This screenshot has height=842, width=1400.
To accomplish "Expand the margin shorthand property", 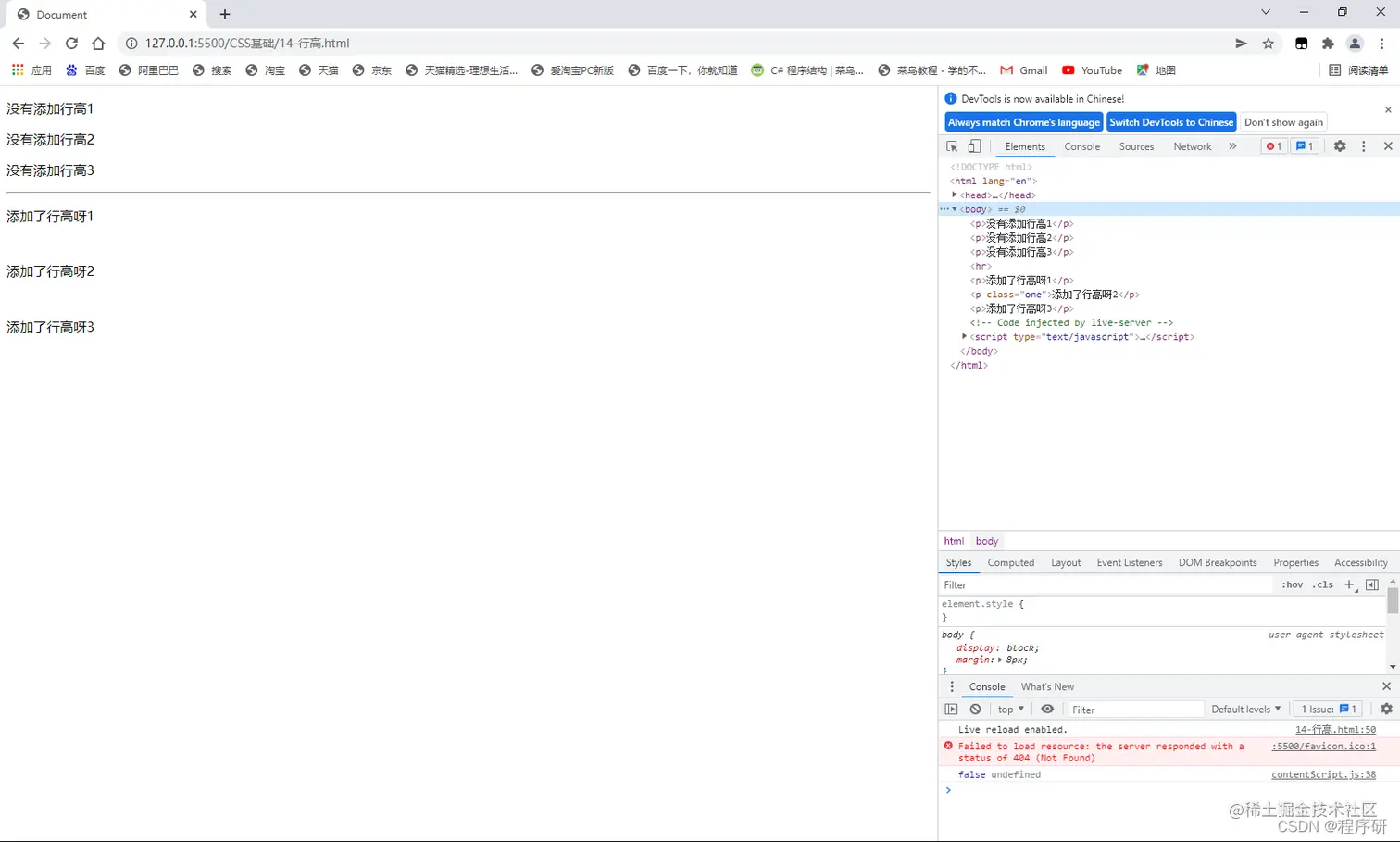I will [999, 660].
